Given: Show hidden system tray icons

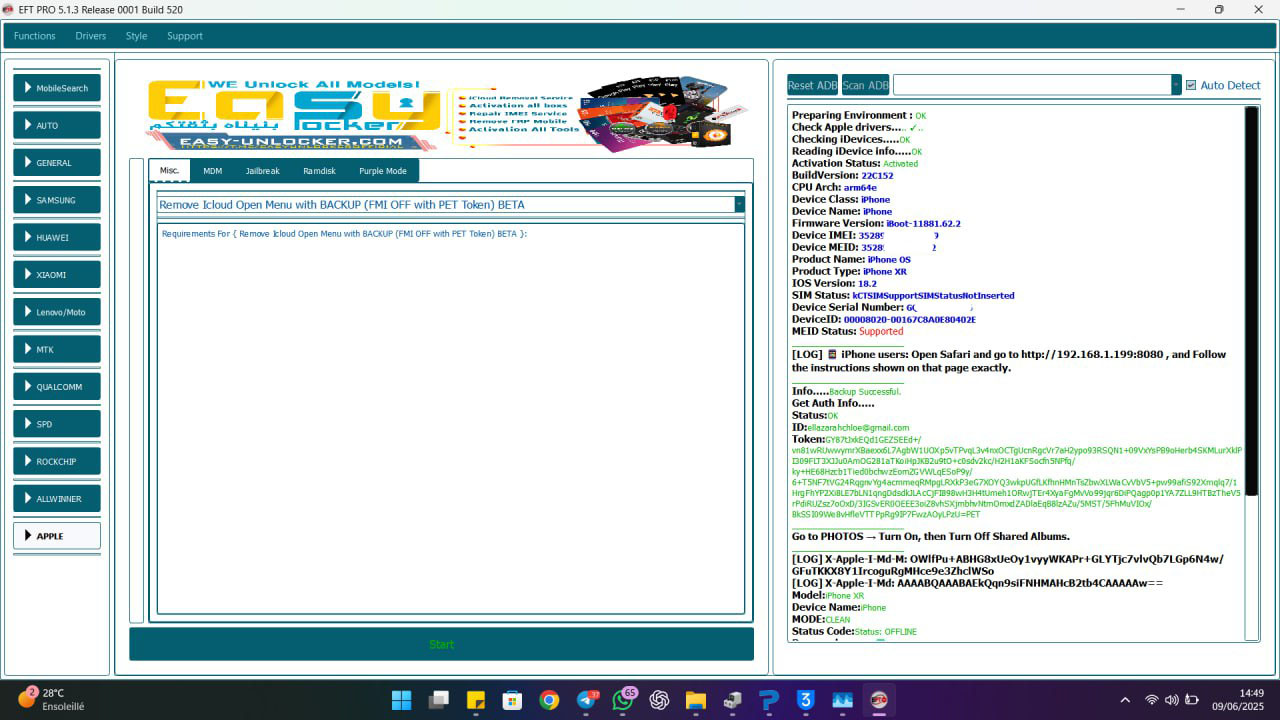Looking at the screenshot, I should [1125, 700].
